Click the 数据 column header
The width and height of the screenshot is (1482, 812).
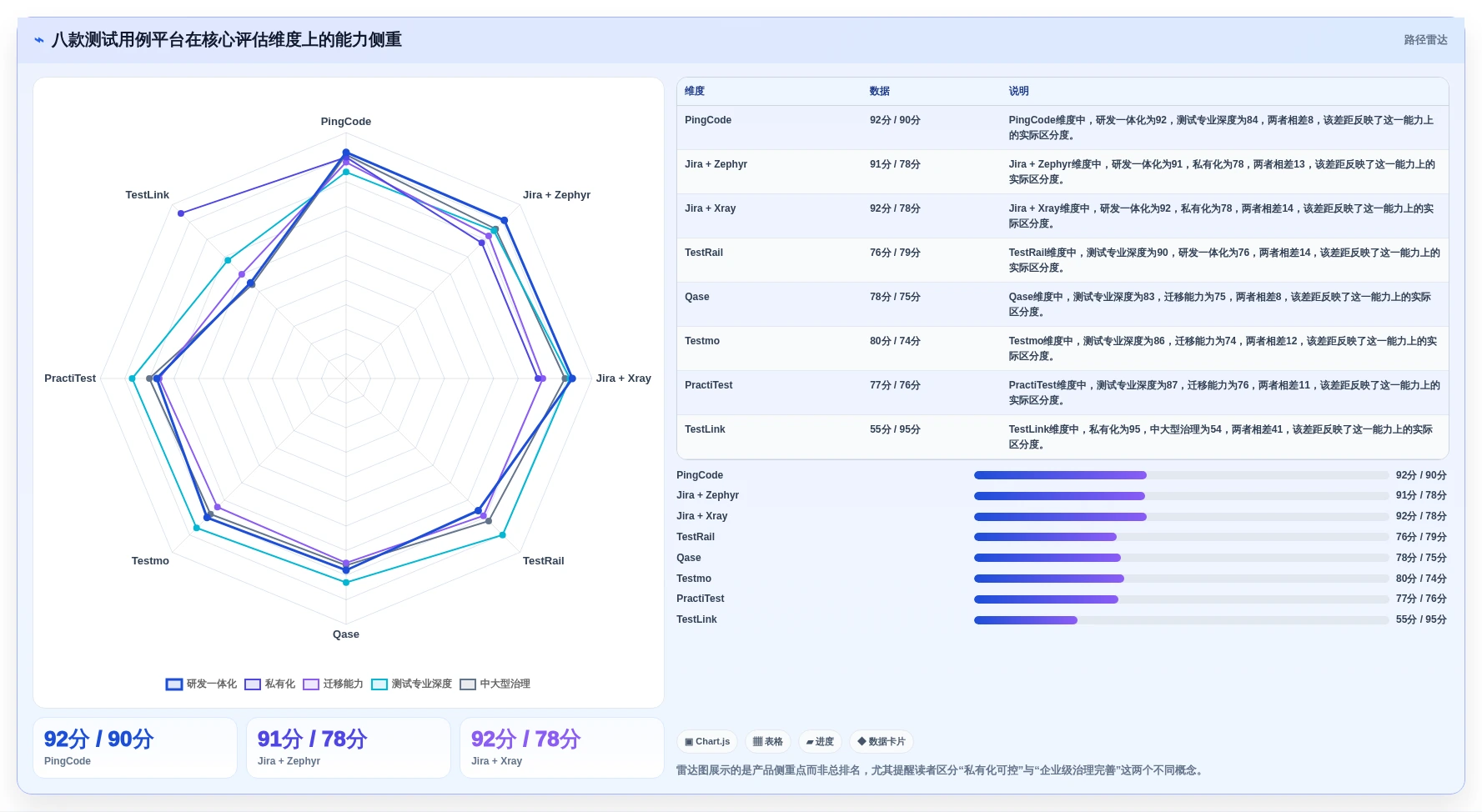tap(880, 91)
